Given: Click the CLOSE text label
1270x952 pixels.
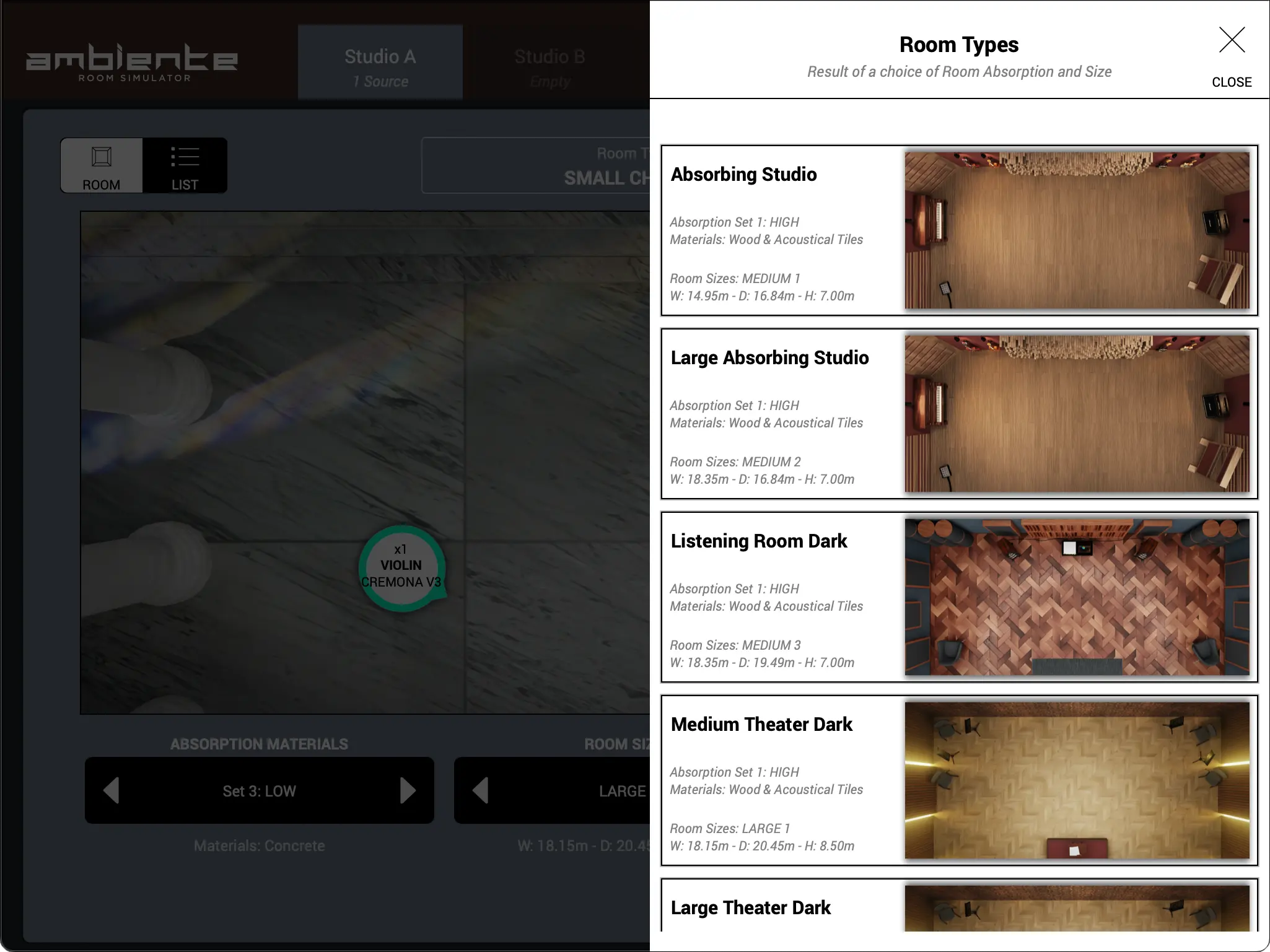Looking at the screenshot, I should coord(1232,82).
